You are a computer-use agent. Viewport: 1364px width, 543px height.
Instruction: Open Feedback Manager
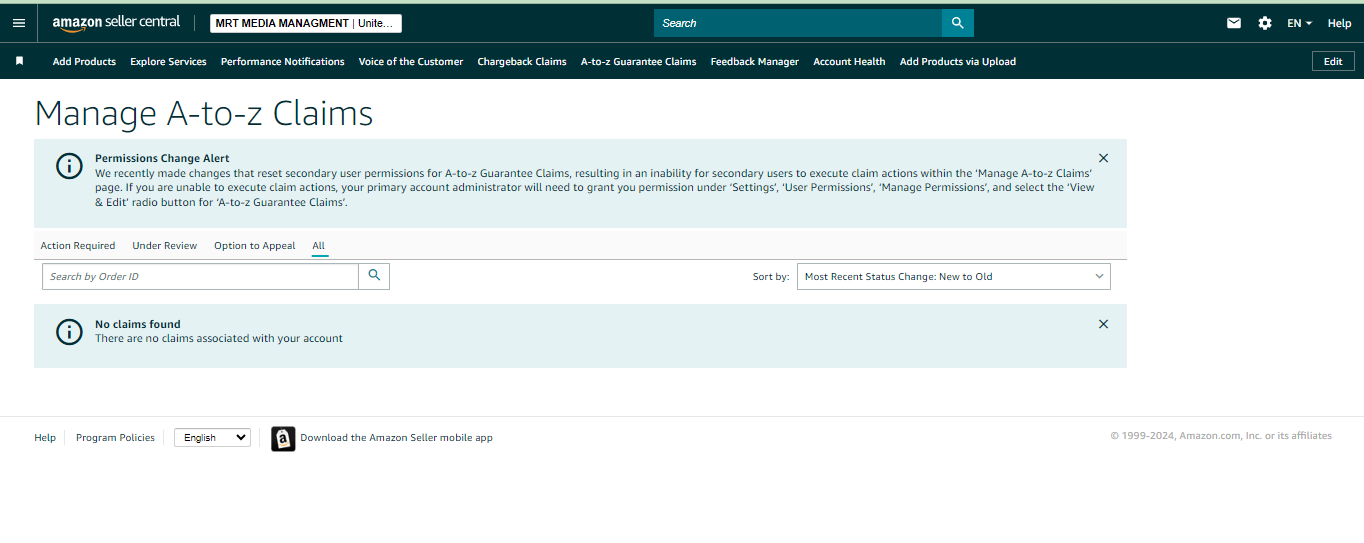[x=755, y=61]
